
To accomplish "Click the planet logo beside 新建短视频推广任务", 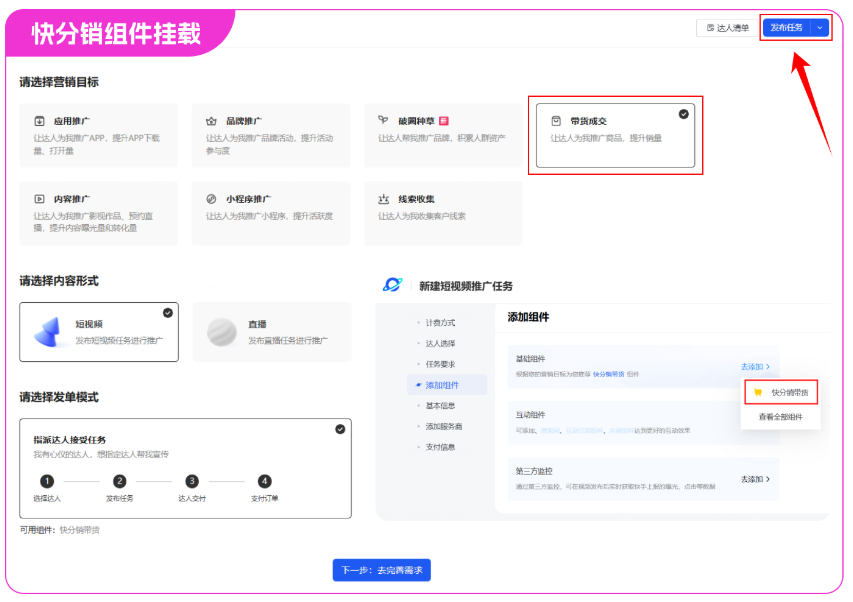I will pyautogui.click(x=392, y=284).
